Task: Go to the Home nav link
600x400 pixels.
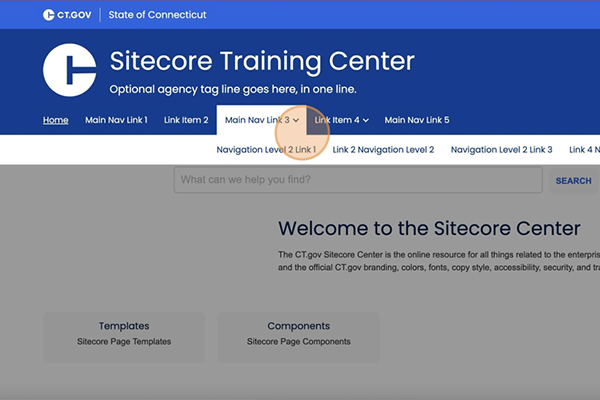Action: click(x=56, y=120)
